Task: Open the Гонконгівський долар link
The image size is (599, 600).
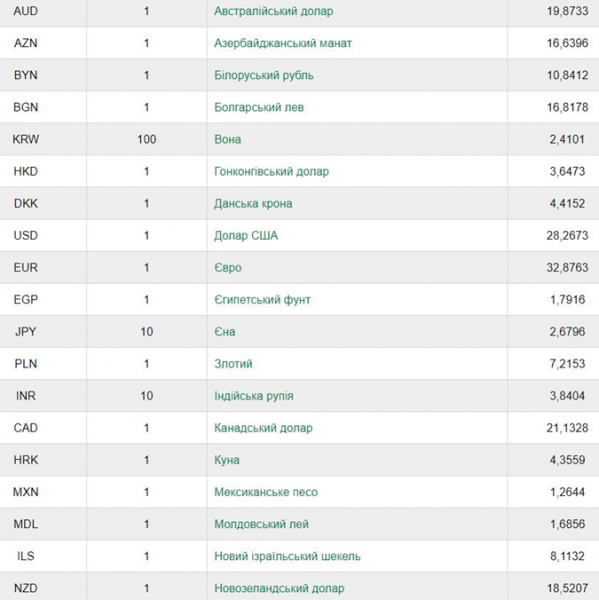Action: [x=271, y=171]
